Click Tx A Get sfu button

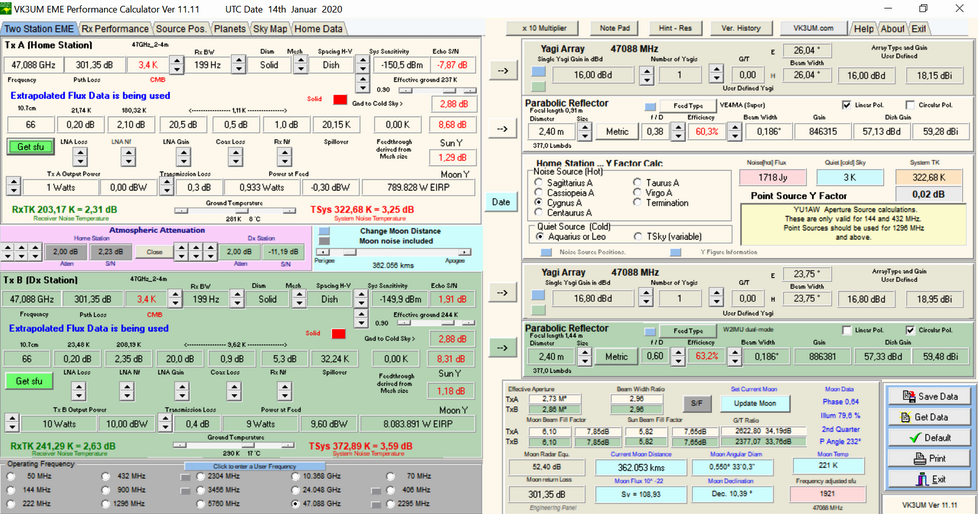point(31,147)
